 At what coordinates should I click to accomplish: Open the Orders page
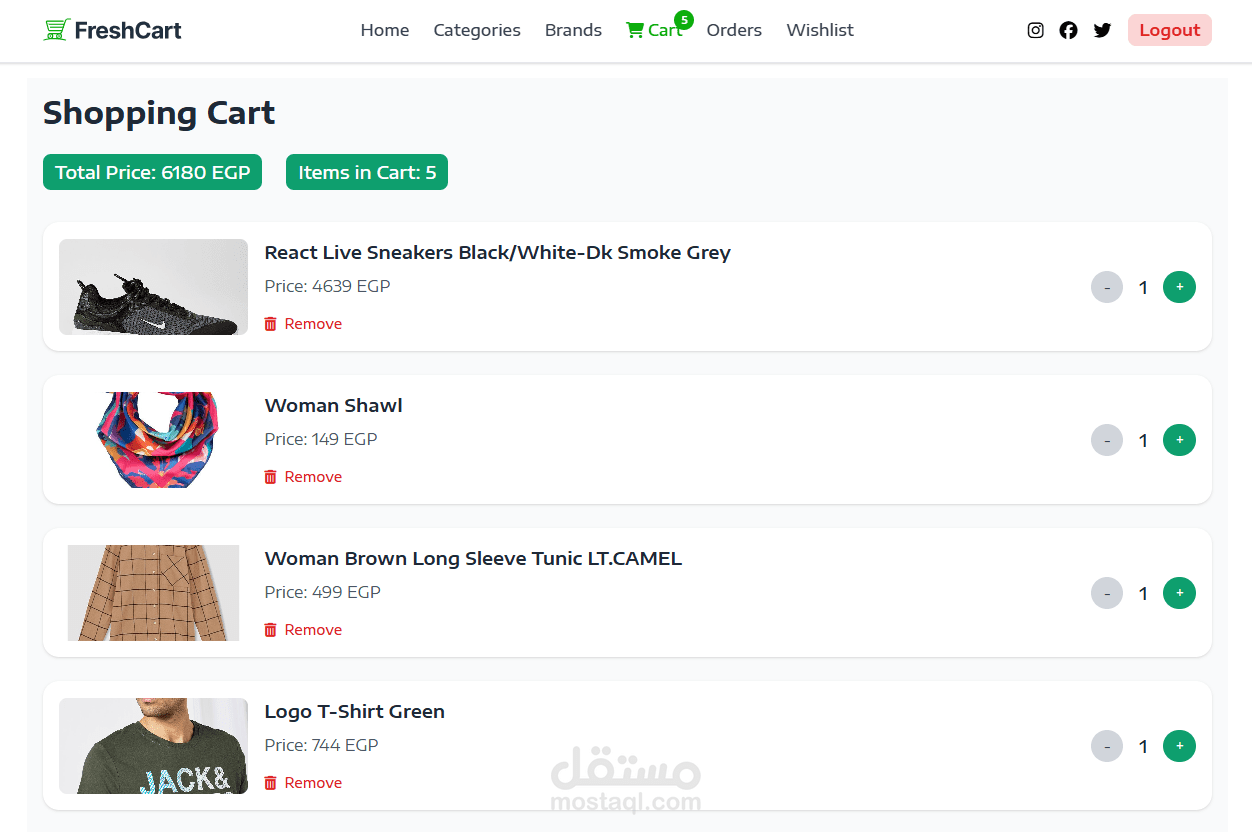point(734,30)
